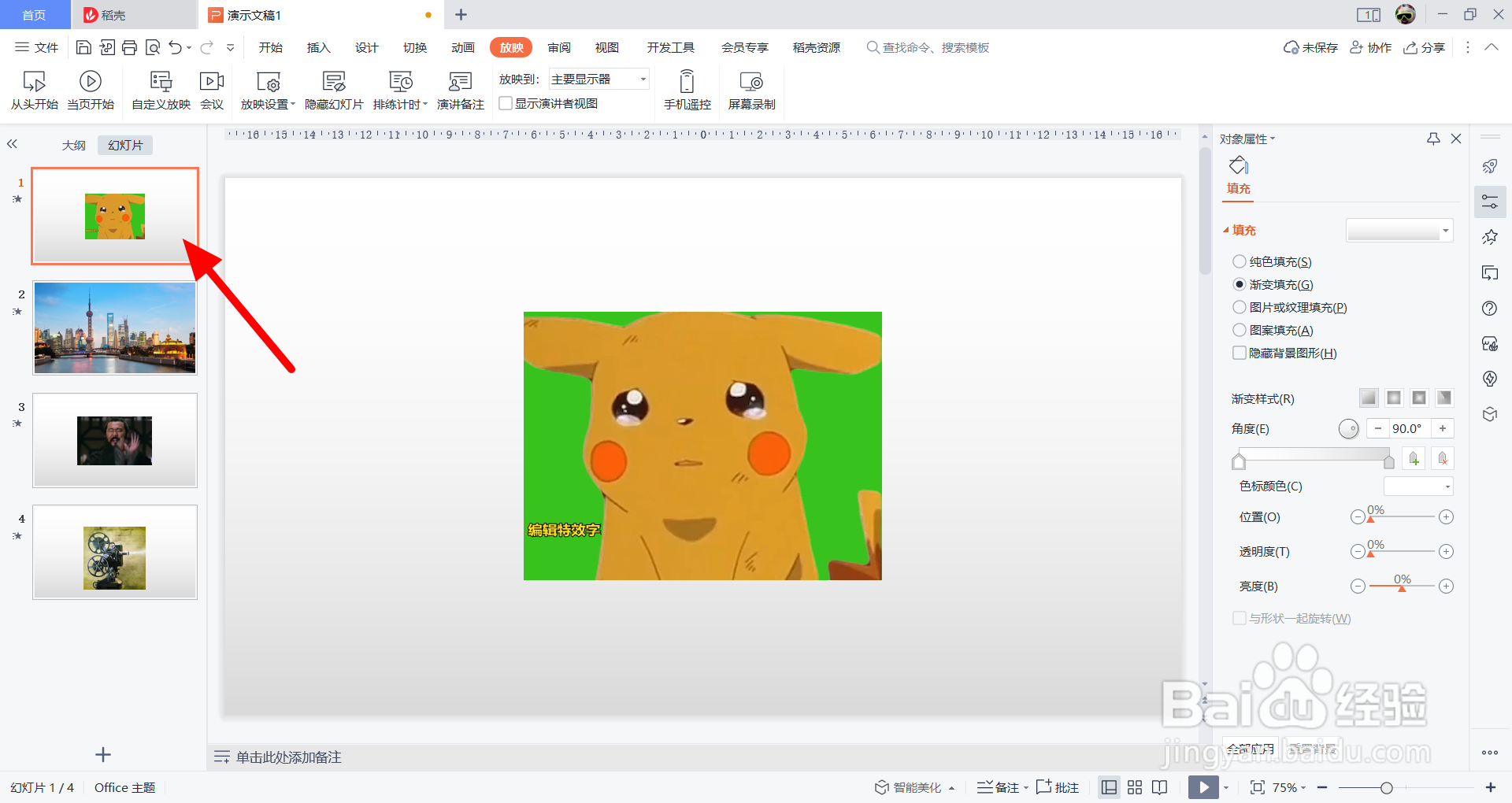Click the brightness (亮度) slider
Image resolution: width=1512 pixels, height=803 pixels.
(1402, 586)
